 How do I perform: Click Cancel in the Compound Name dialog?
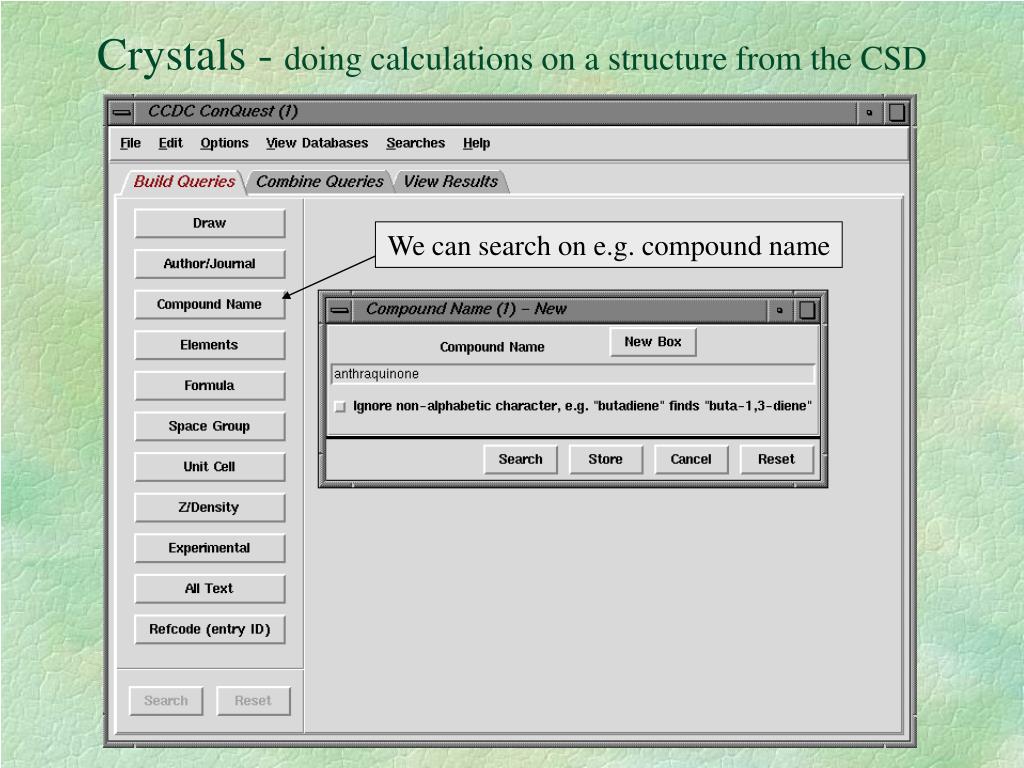tap(691, 460)
